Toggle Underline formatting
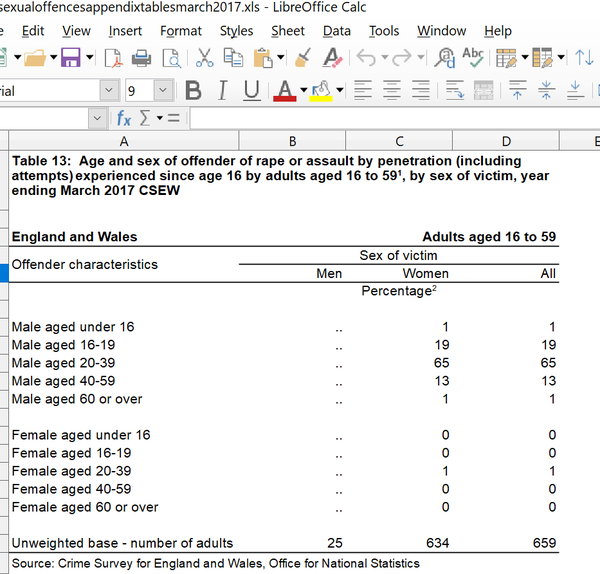Viewport: 600px width, 574px height. [x=252, y=91]
